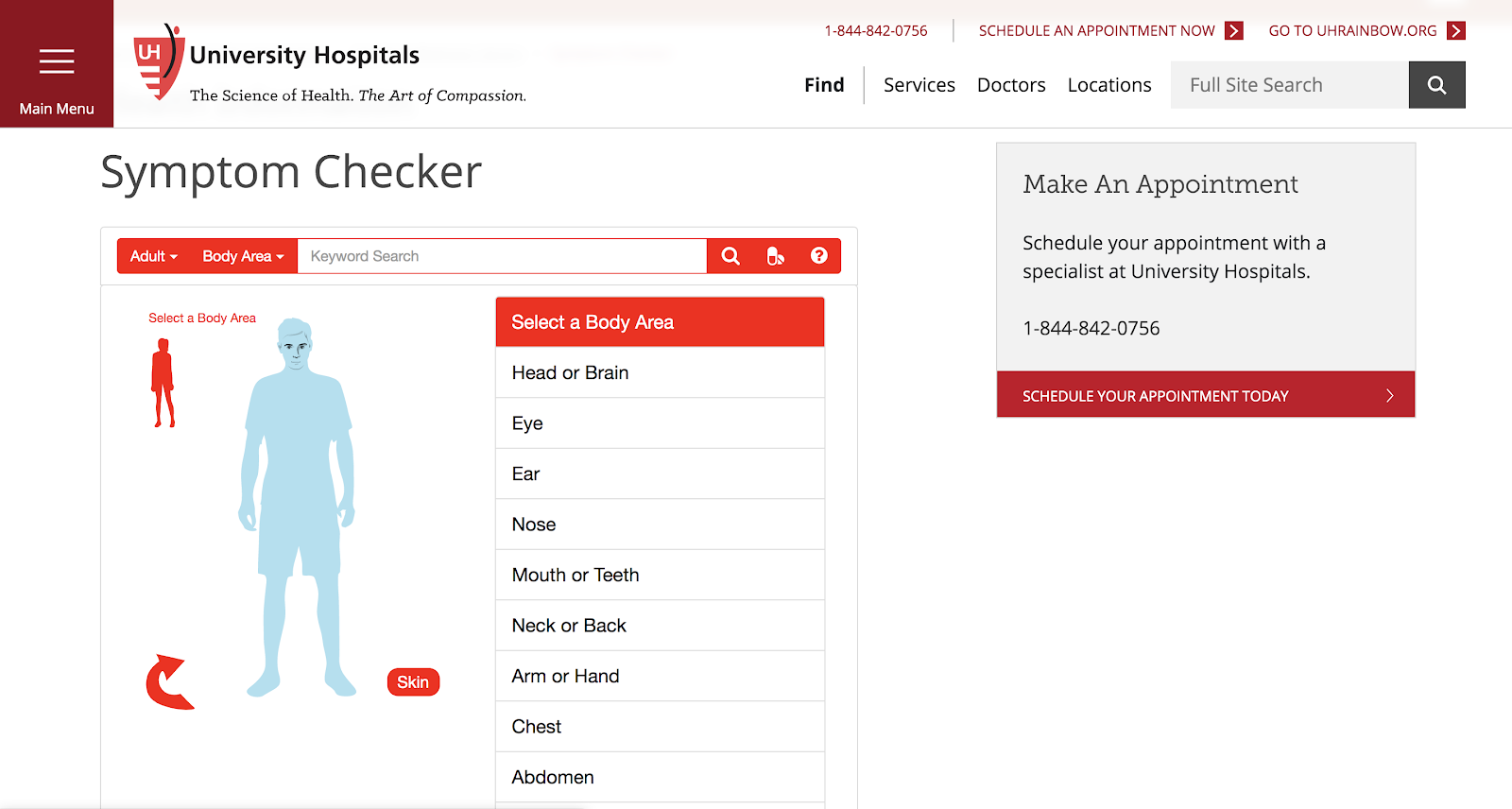Image resolution: width=1512 pixels, height=809 pixels.
Task: Select Head or Brain body area
Action: [x=660, y=372]
